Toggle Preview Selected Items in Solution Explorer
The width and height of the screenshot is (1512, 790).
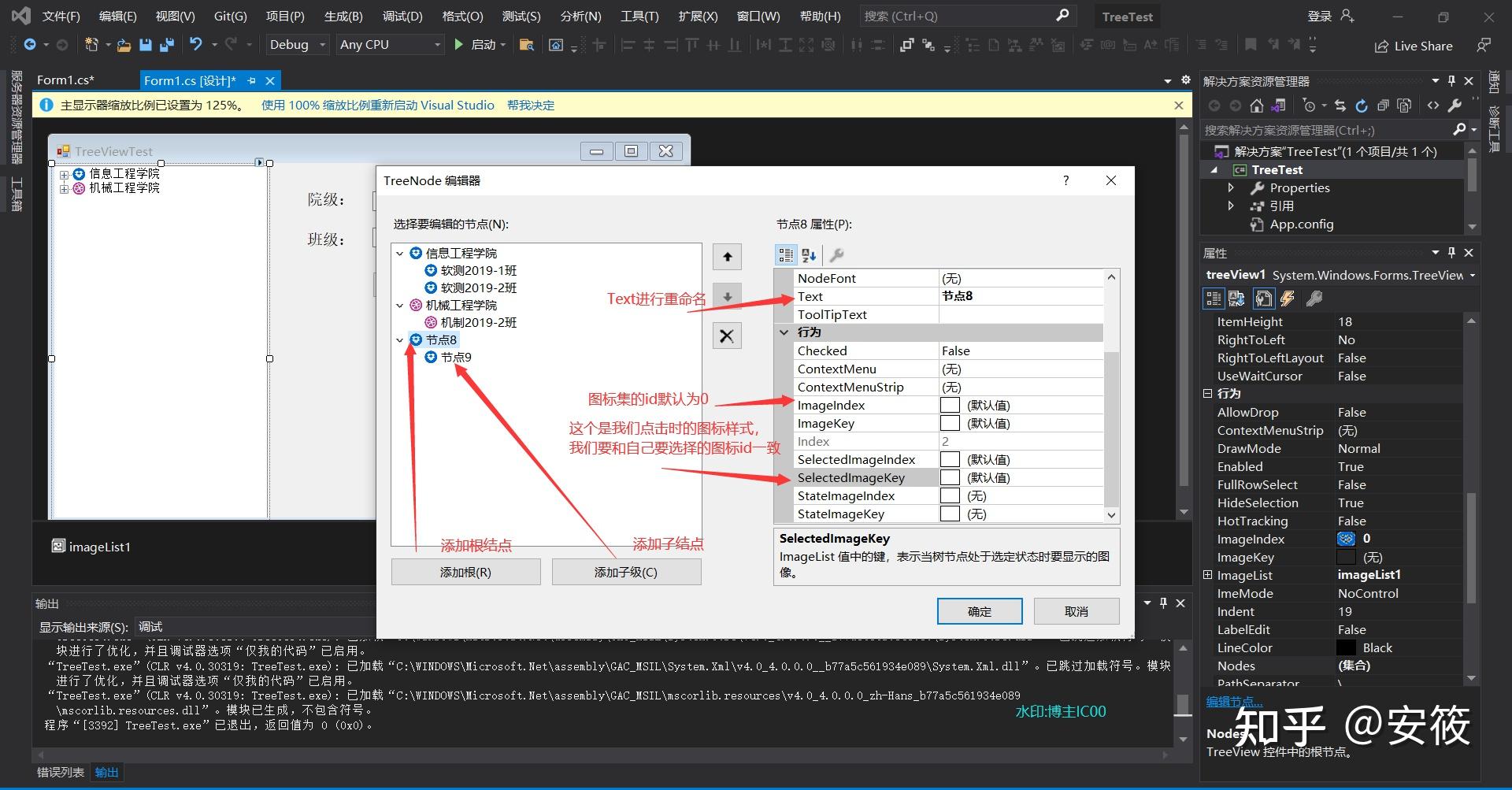point(1383,105)
